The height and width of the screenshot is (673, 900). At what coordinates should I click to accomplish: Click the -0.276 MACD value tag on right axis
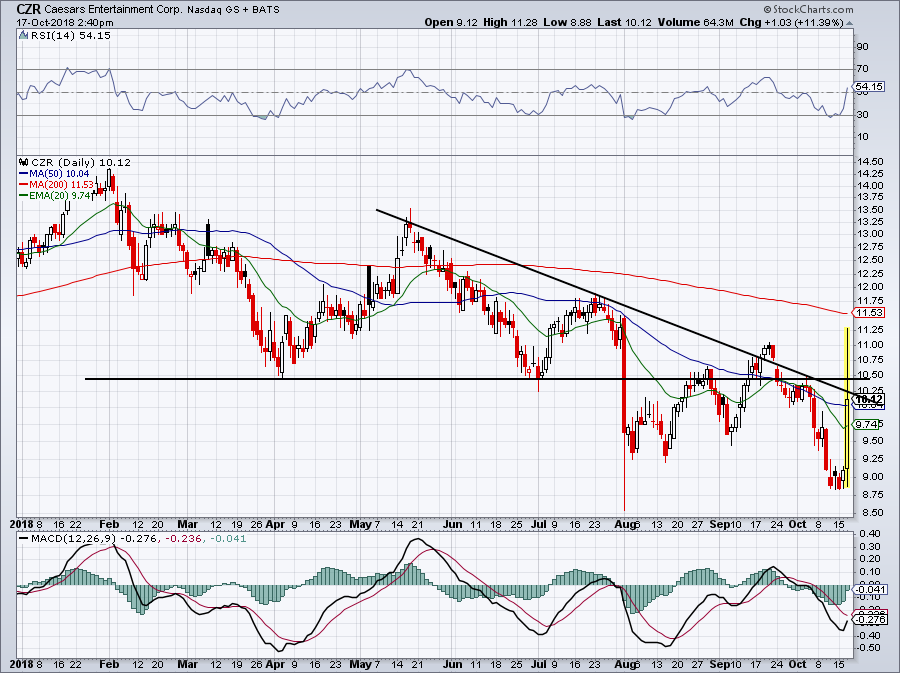[869, 620]
